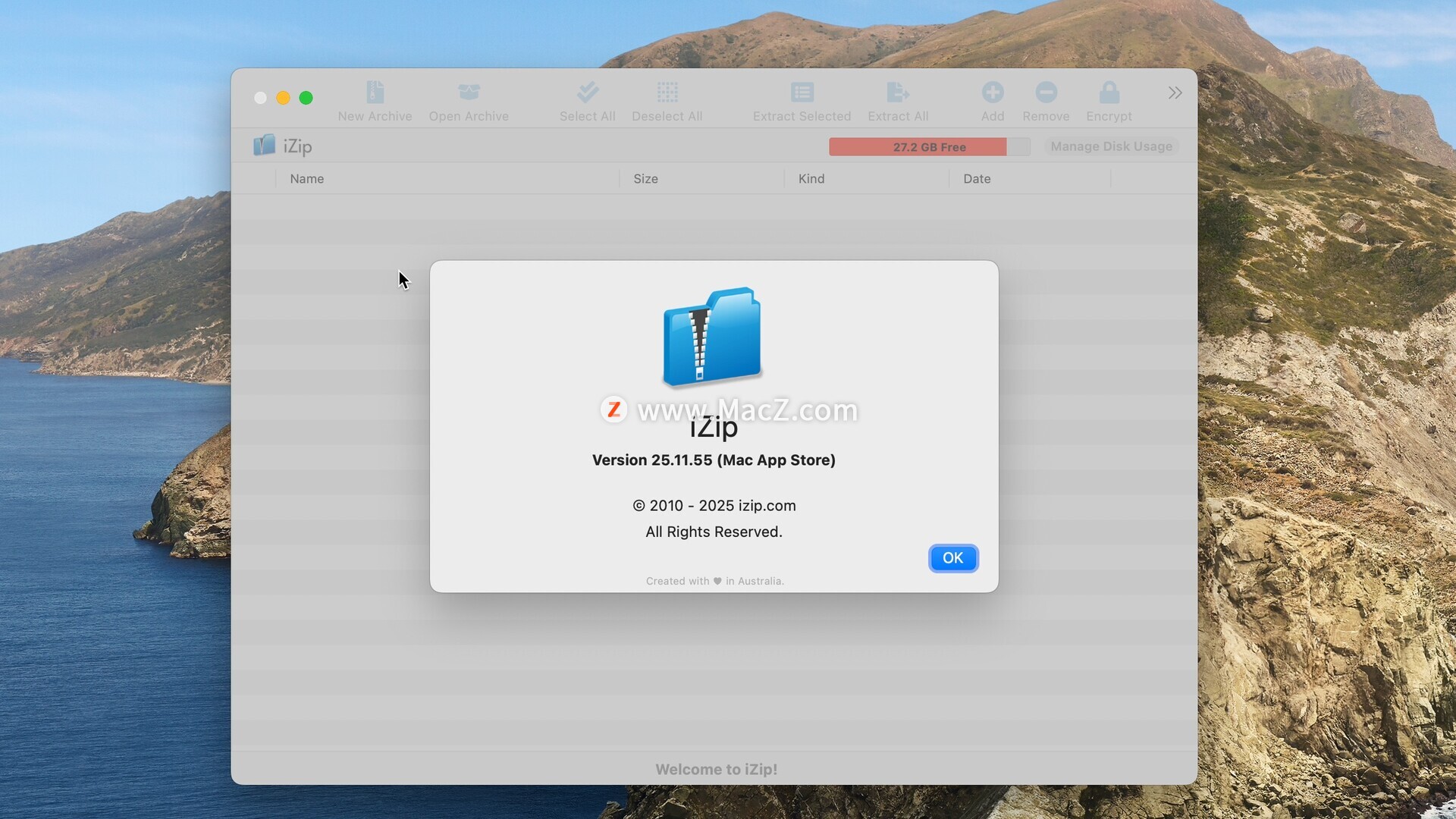Click the Deselect All grid icon
This screenshot has height=819, width=1456.
[x=667, y=93]
